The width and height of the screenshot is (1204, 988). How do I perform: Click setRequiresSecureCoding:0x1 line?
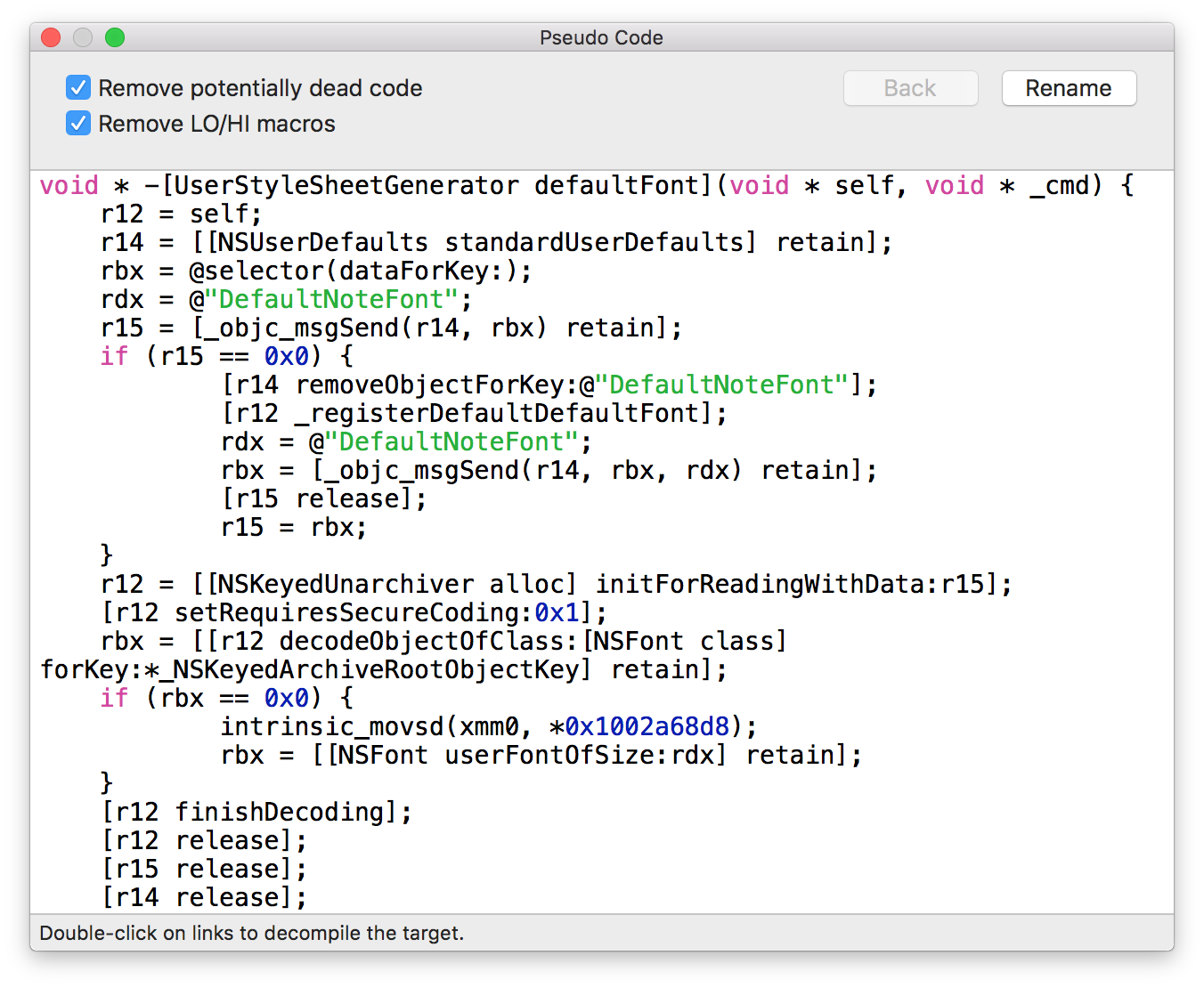pyautogui.click(x=354, y=612)
